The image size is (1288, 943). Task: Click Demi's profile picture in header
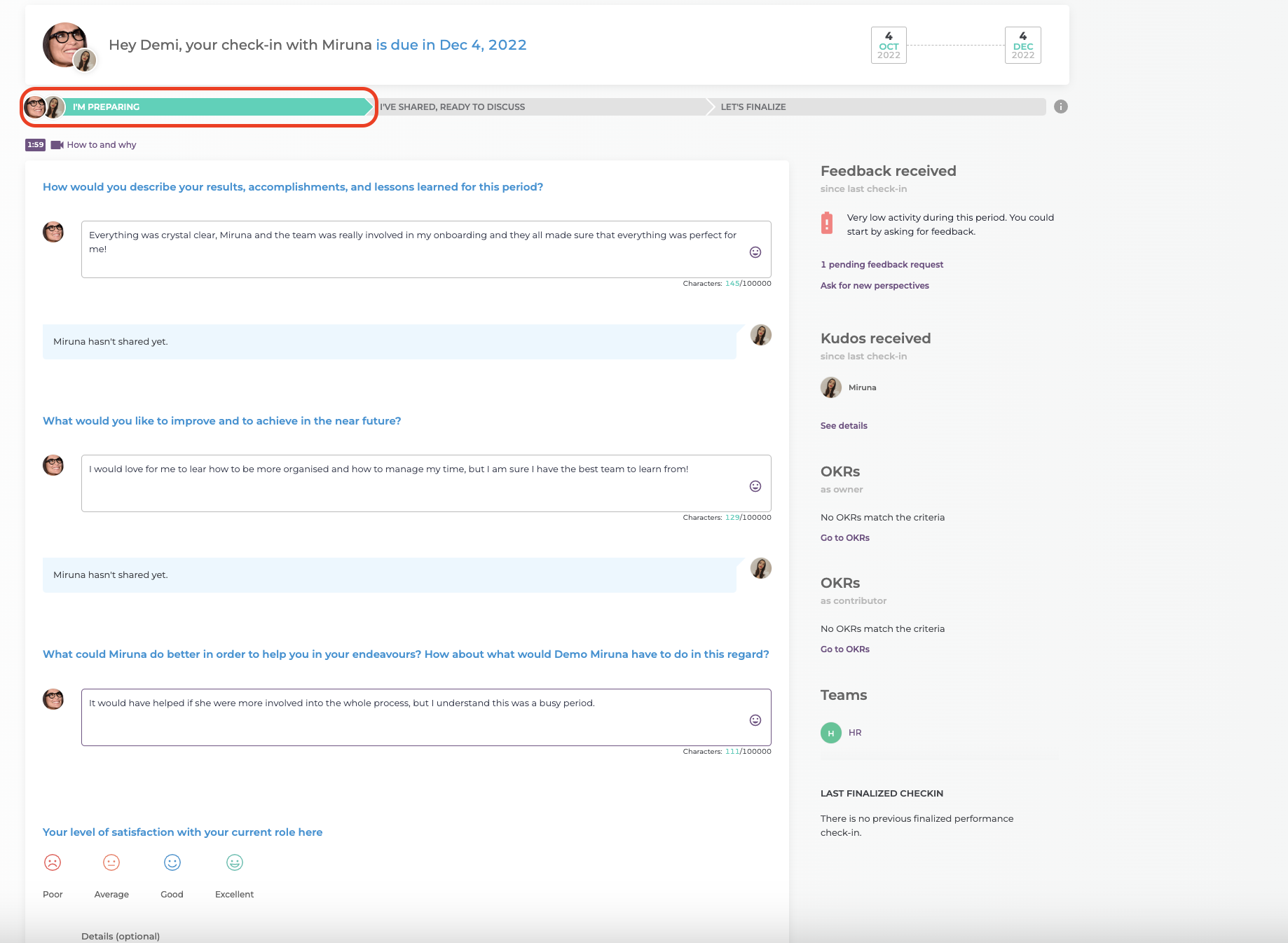tap(65, 44)
